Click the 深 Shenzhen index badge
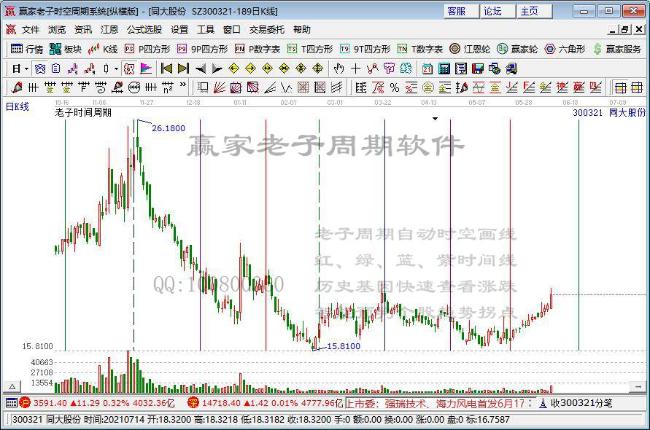The image size is (650, 430). pyautogui.click(x=193, y=402)
